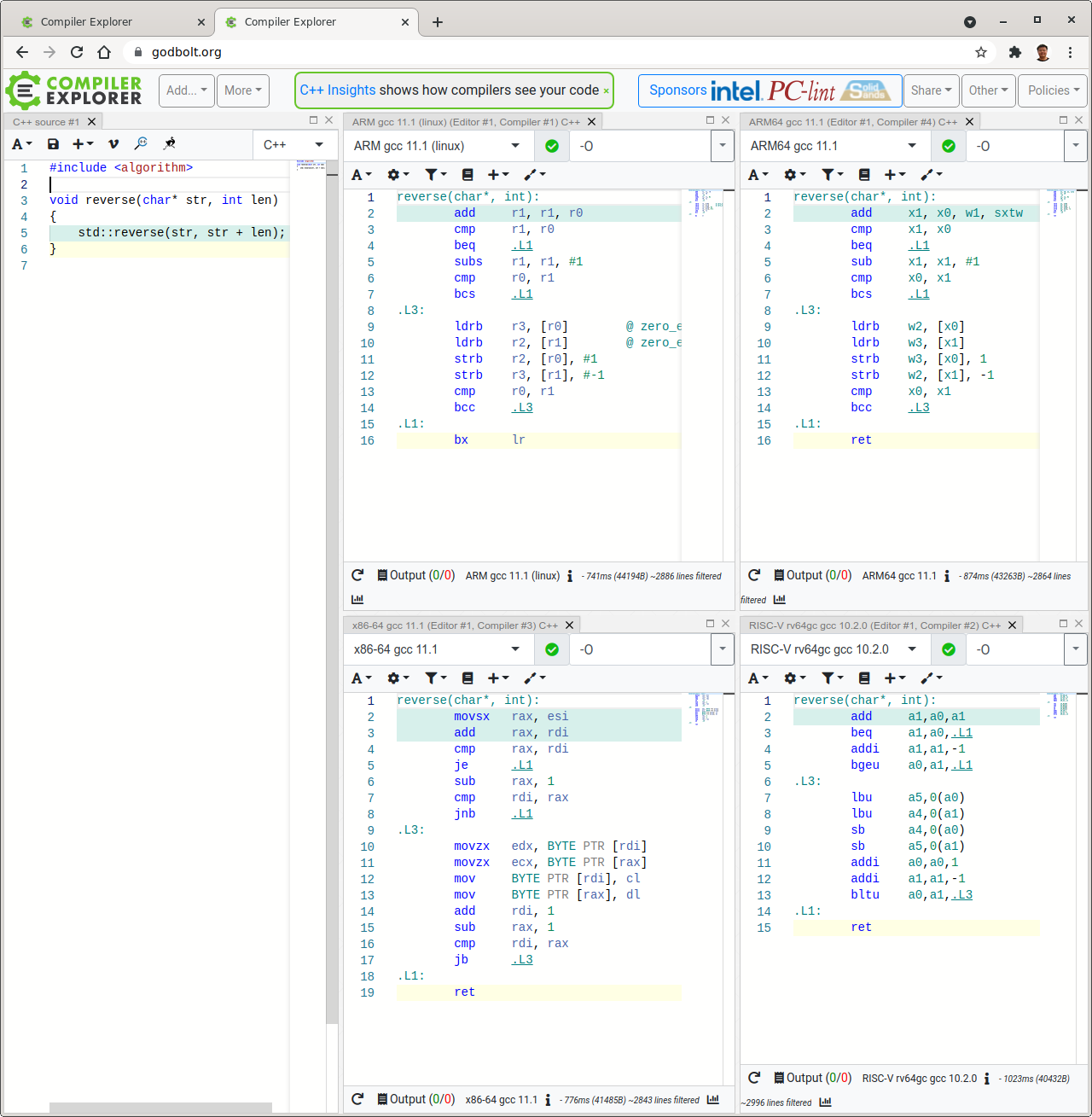Click the Quick-bench pin icon in source toolbar

(170, 143)
